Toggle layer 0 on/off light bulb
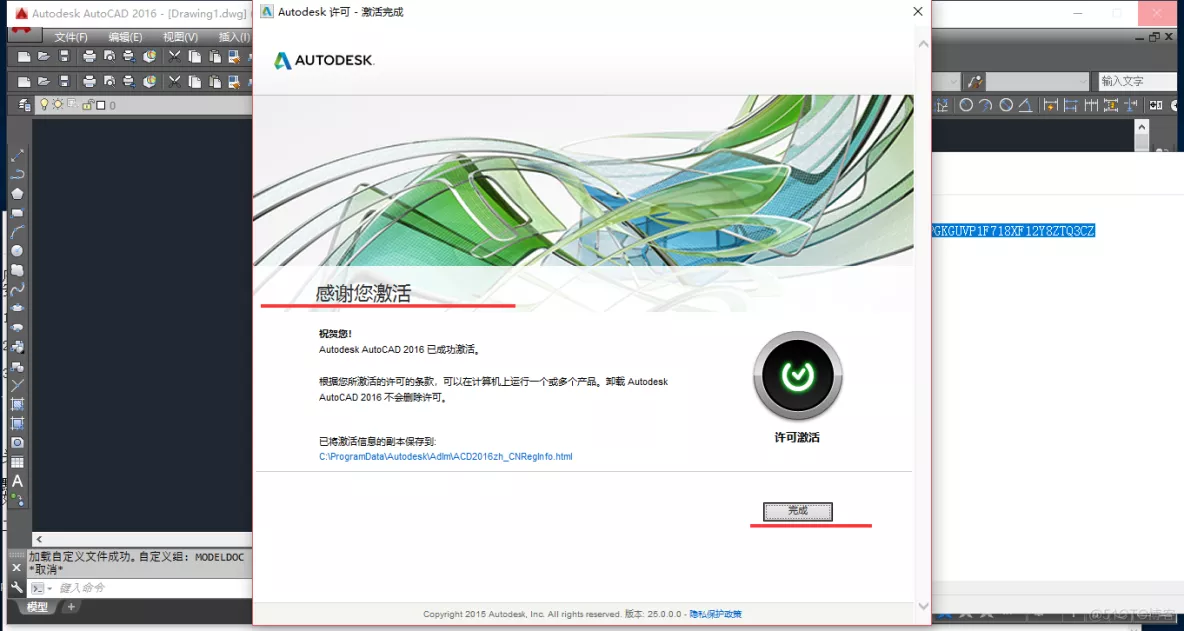This screenshot has height=631, width=1184. (x=44, y=104)
